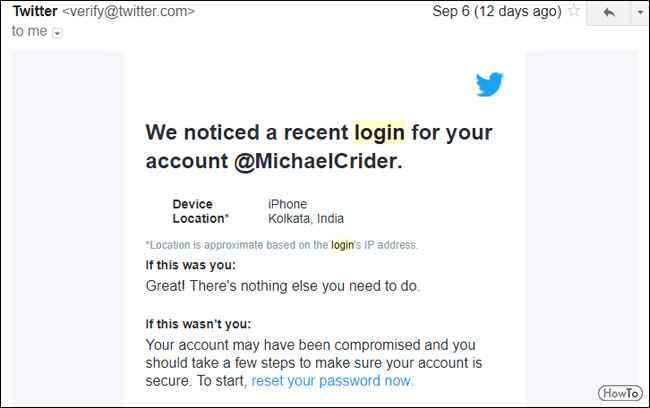This screenshot has width=650, height=408.
Task: Click the reply arrow button
Action: coord(609,13)
